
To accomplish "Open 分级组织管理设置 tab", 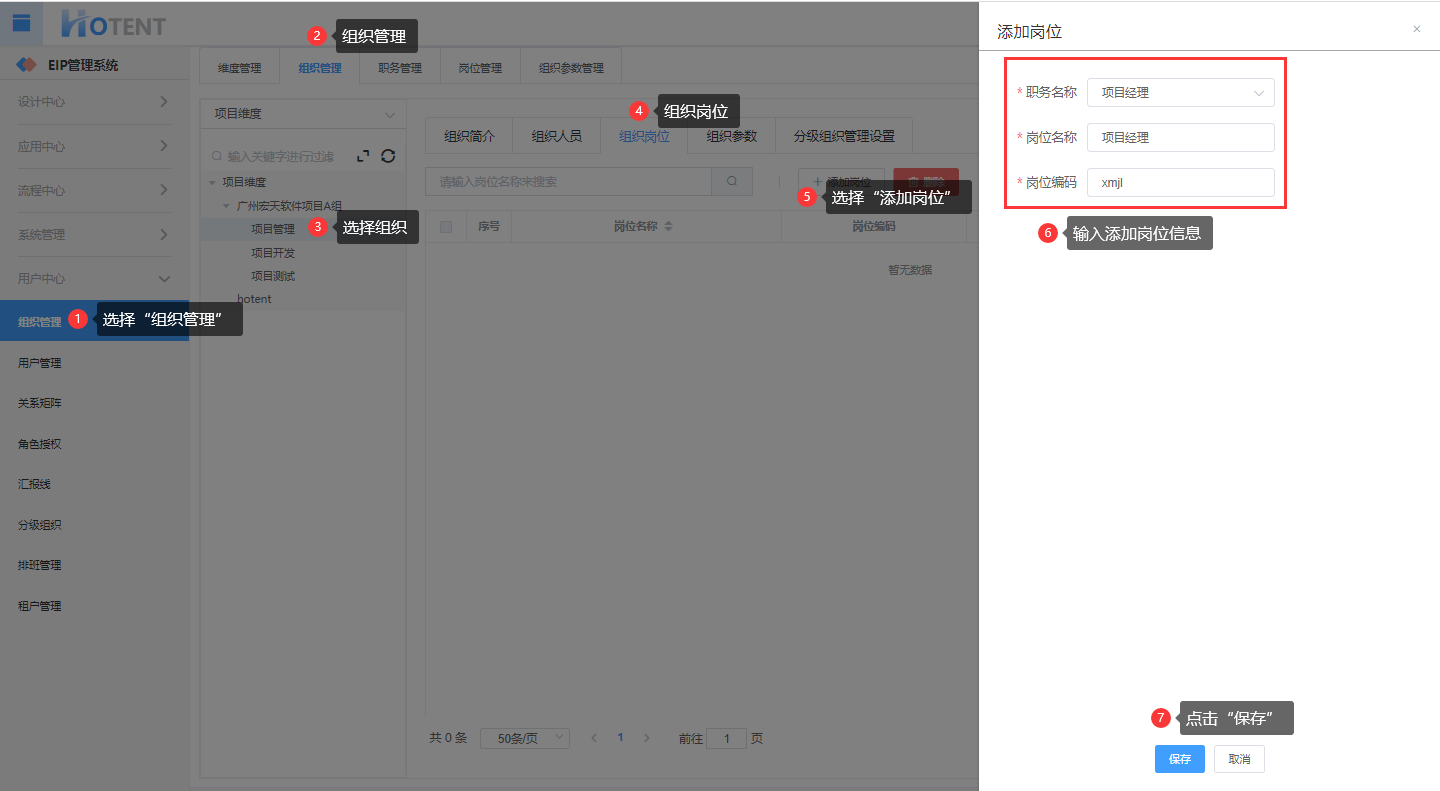I will coord(844,136).
